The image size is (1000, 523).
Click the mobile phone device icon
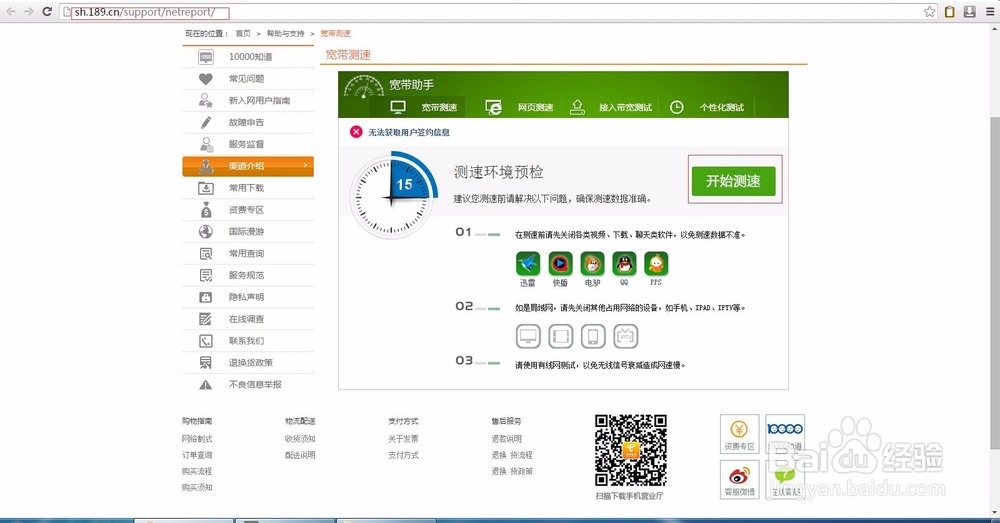pyautogui.click(x=593, y=336)
